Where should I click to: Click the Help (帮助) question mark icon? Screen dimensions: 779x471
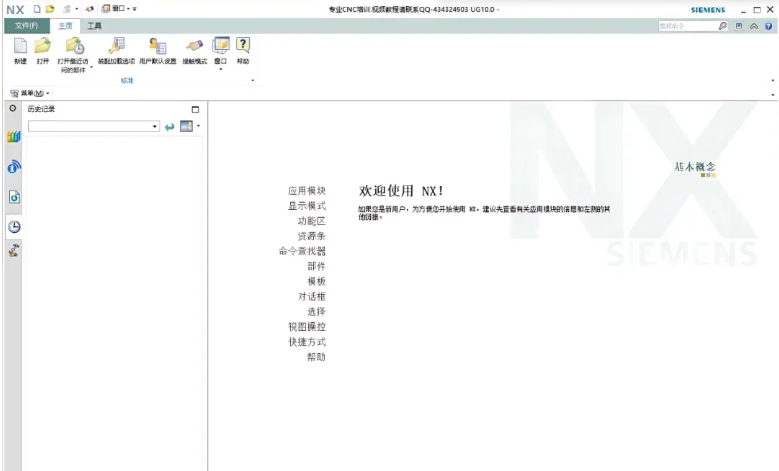click(242, 46)
